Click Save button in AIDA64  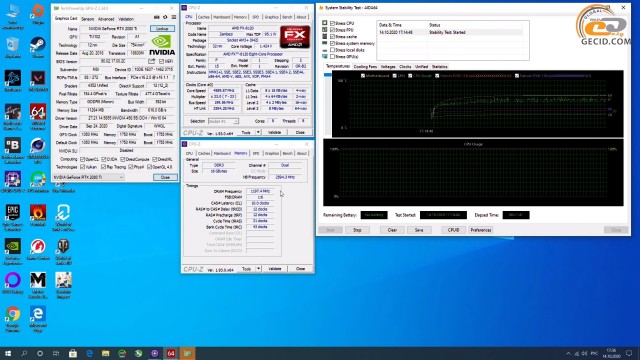419,230
